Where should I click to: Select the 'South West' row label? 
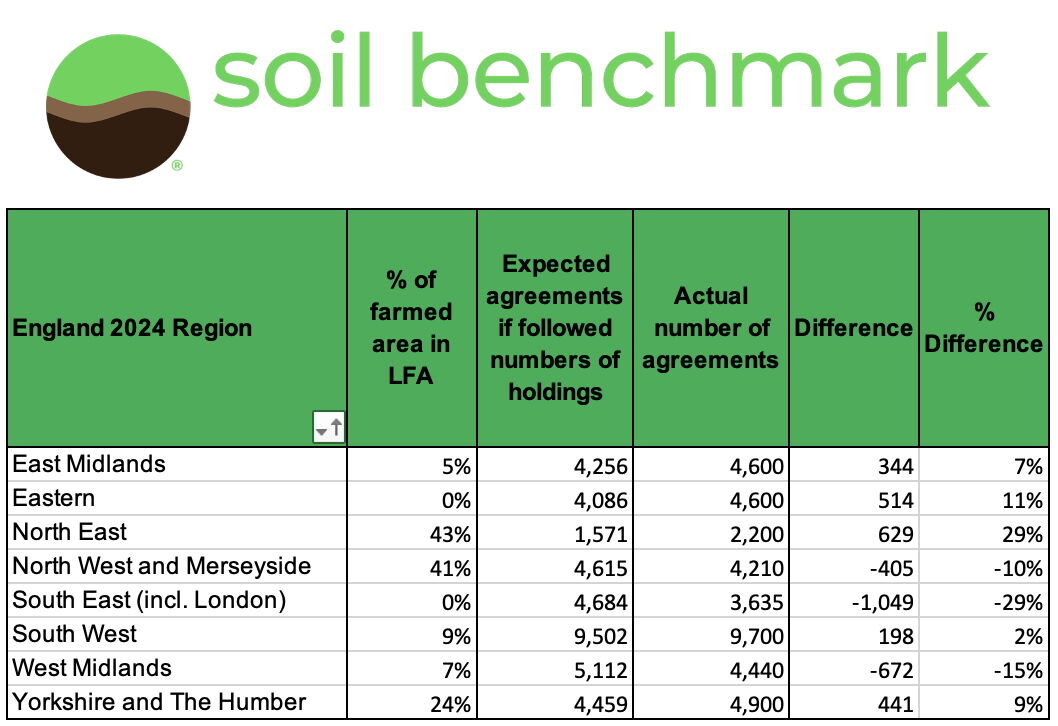(177, 634)
